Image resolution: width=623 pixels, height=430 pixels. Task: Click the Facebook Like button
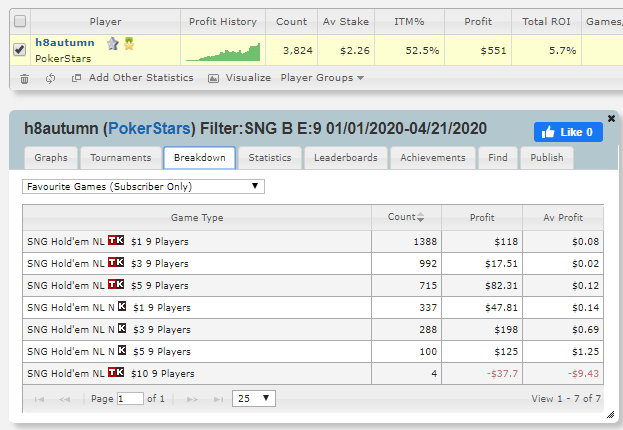568,132
